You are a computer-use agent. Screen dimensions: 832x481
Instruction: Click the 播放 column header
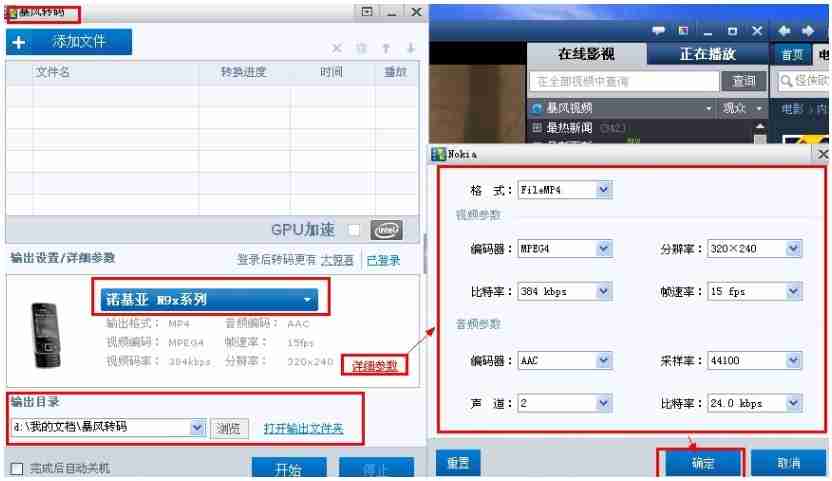pos(395,72)
